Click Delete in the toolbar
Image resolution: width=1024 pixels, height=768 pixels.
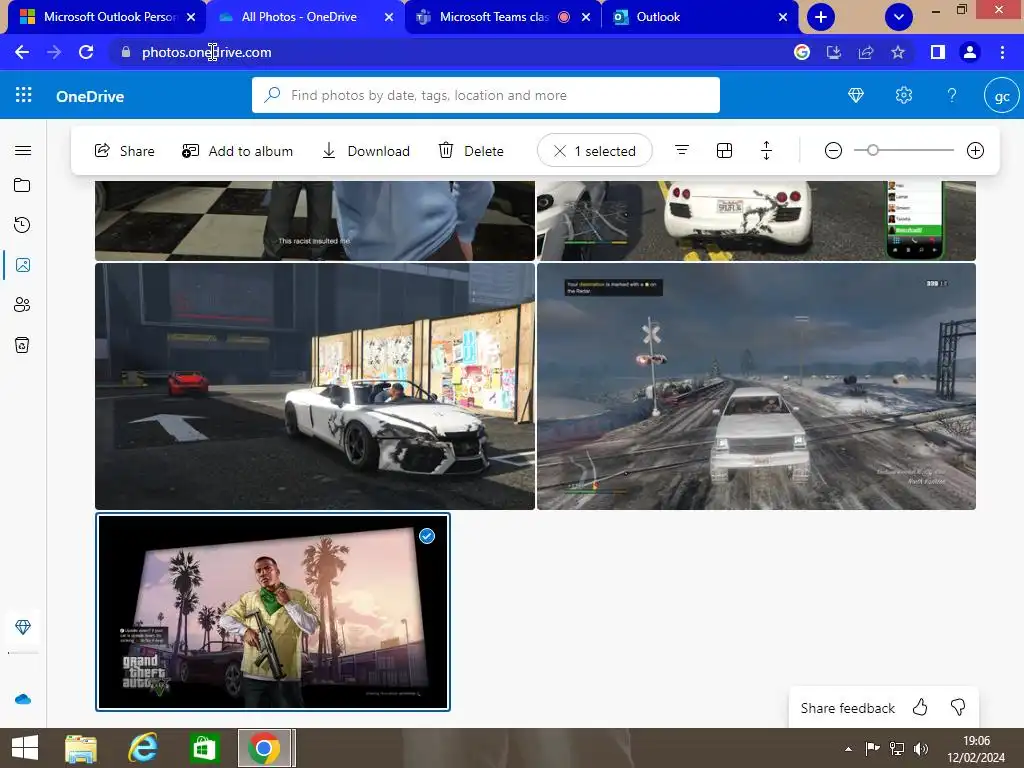pyautogui.click(x=471, y=151)
